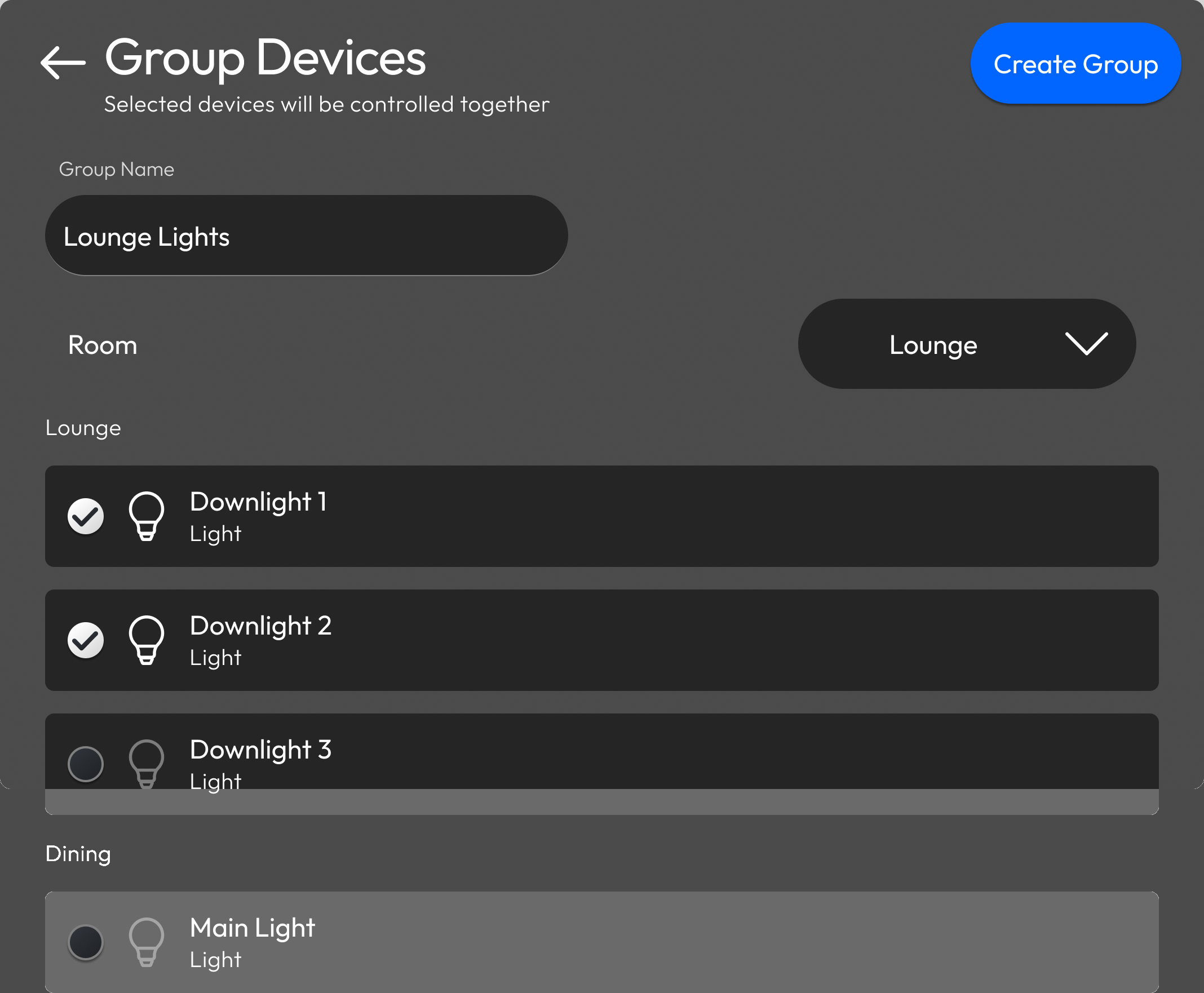Uncheck the Downlight 1 checkbox

[x=86, y=516]
